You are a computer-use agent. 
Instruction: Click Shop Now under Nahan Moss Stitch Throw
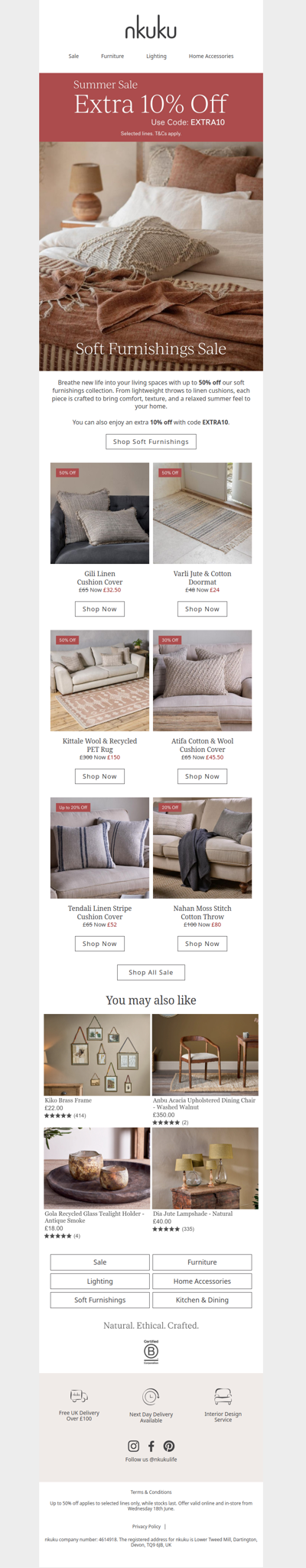pos(203,944)
